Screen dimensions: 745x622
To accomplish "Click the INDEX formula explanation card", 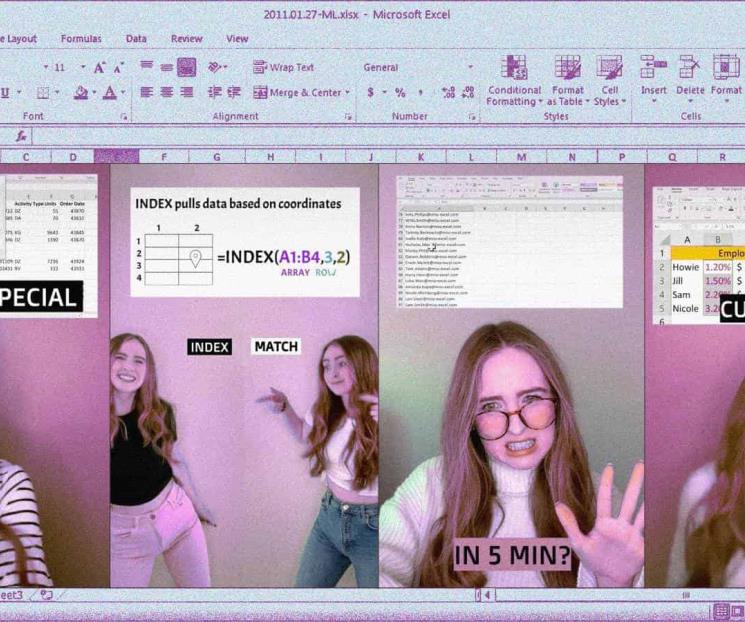I will [x=245, y=242].
